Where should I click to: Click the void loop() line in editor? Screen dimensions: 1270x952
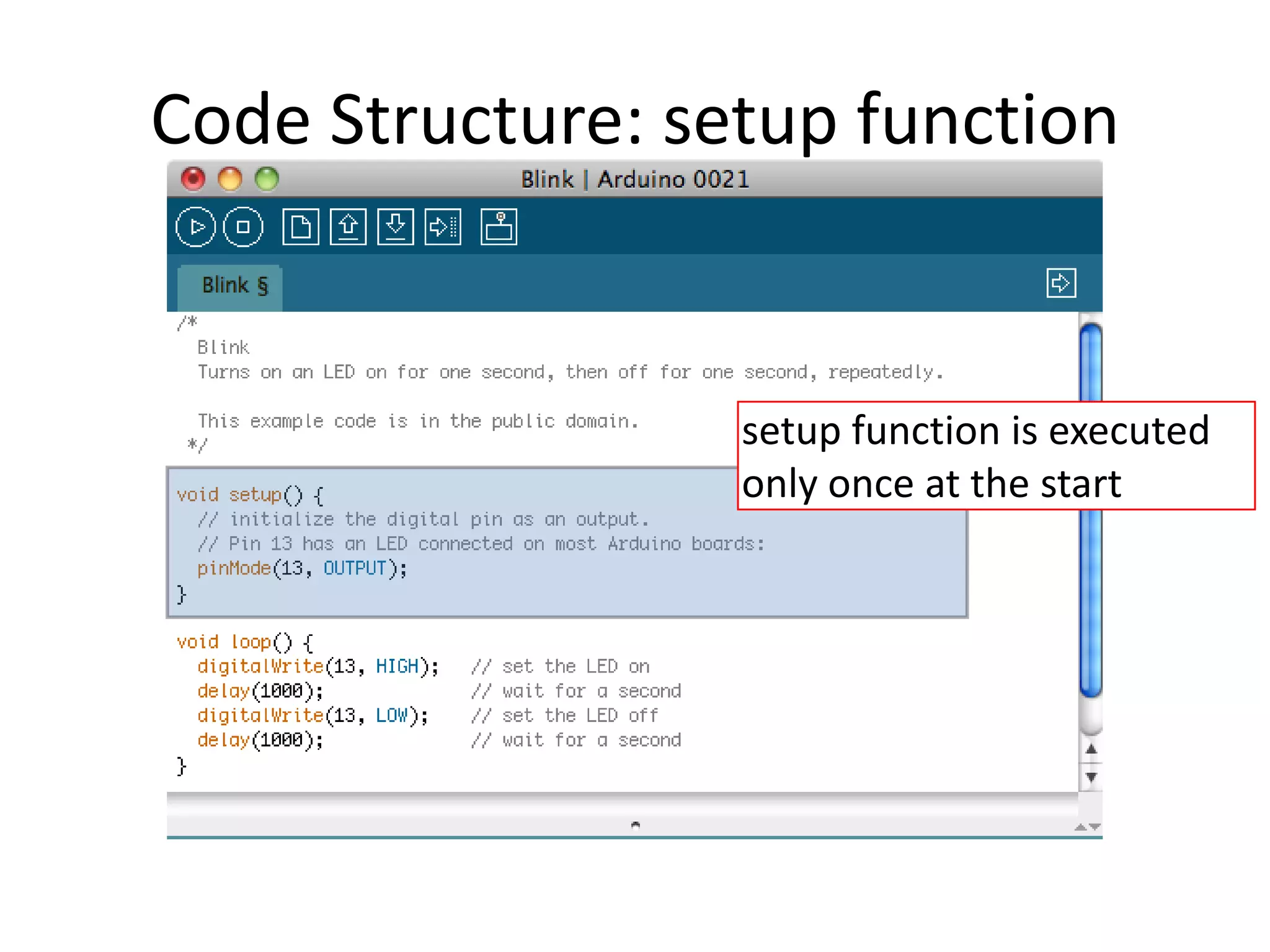point(244,642)
